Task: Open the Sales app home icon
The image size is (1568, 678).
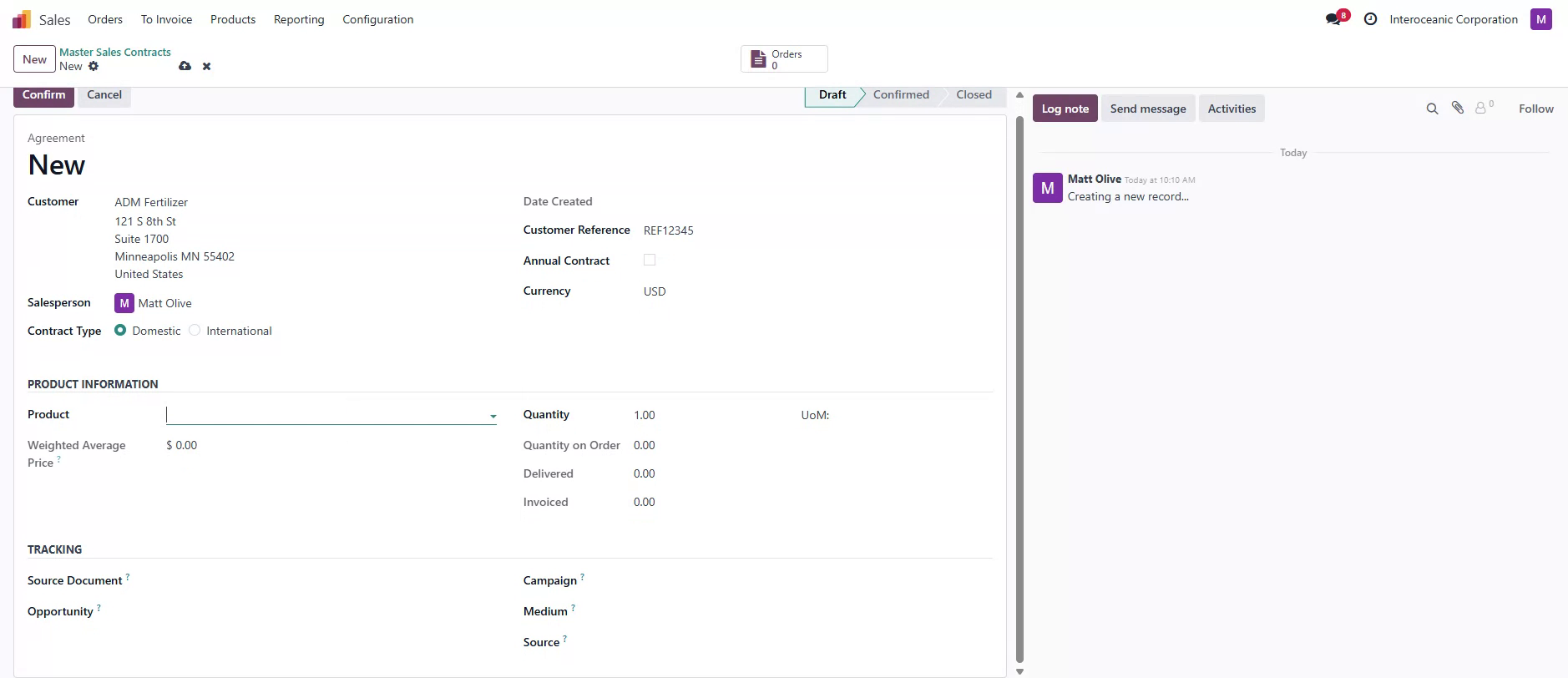Action: (x=22, y=19)
